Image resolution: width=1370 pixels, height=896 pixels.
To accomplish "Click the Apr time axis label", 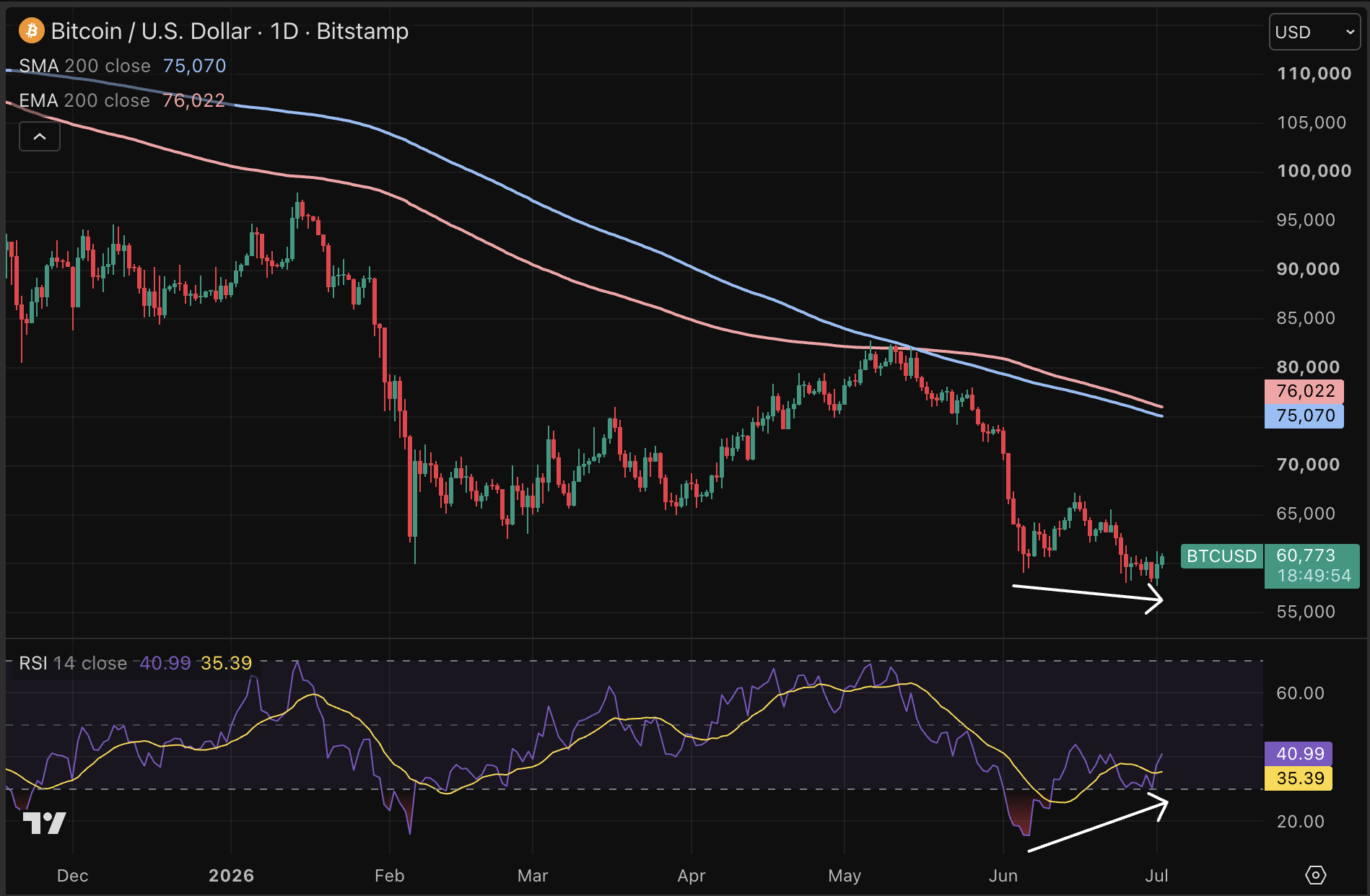I will [x=691, y=876].
